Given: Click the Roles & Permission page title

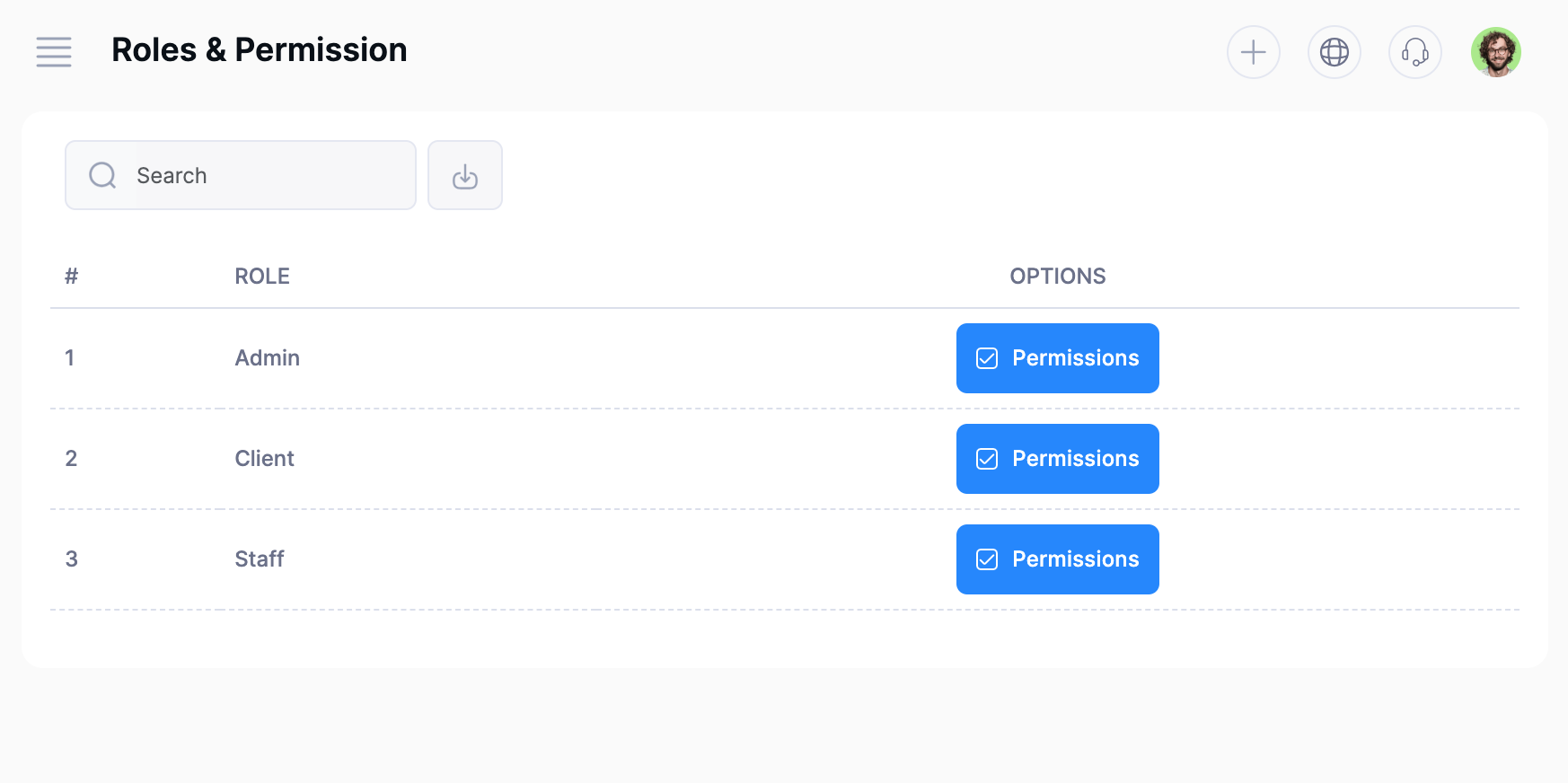Looking at the screenshot, I should click(259, 50).
